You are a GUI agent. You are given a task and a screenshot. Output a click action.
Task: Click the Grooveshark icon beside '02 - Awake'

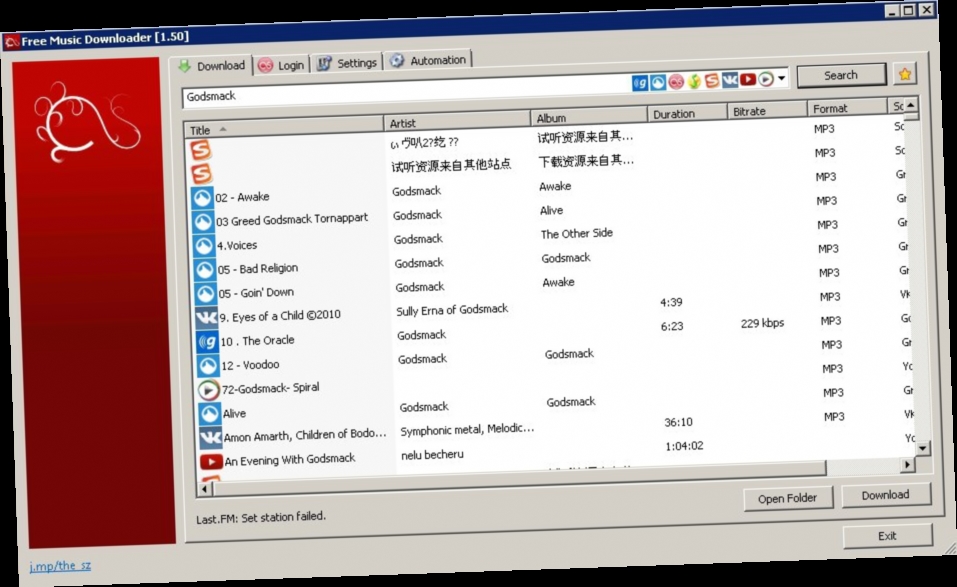tap(202, 198)
